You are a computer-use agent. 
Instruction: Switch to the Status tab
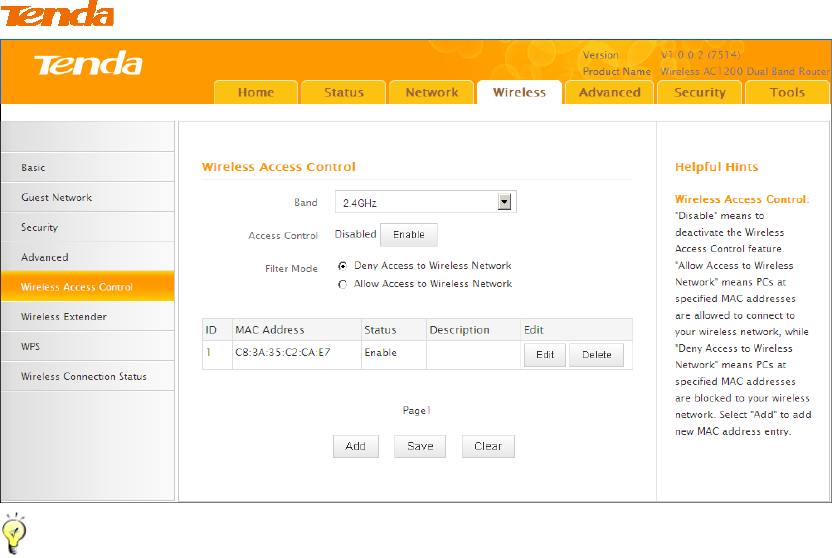344,92
